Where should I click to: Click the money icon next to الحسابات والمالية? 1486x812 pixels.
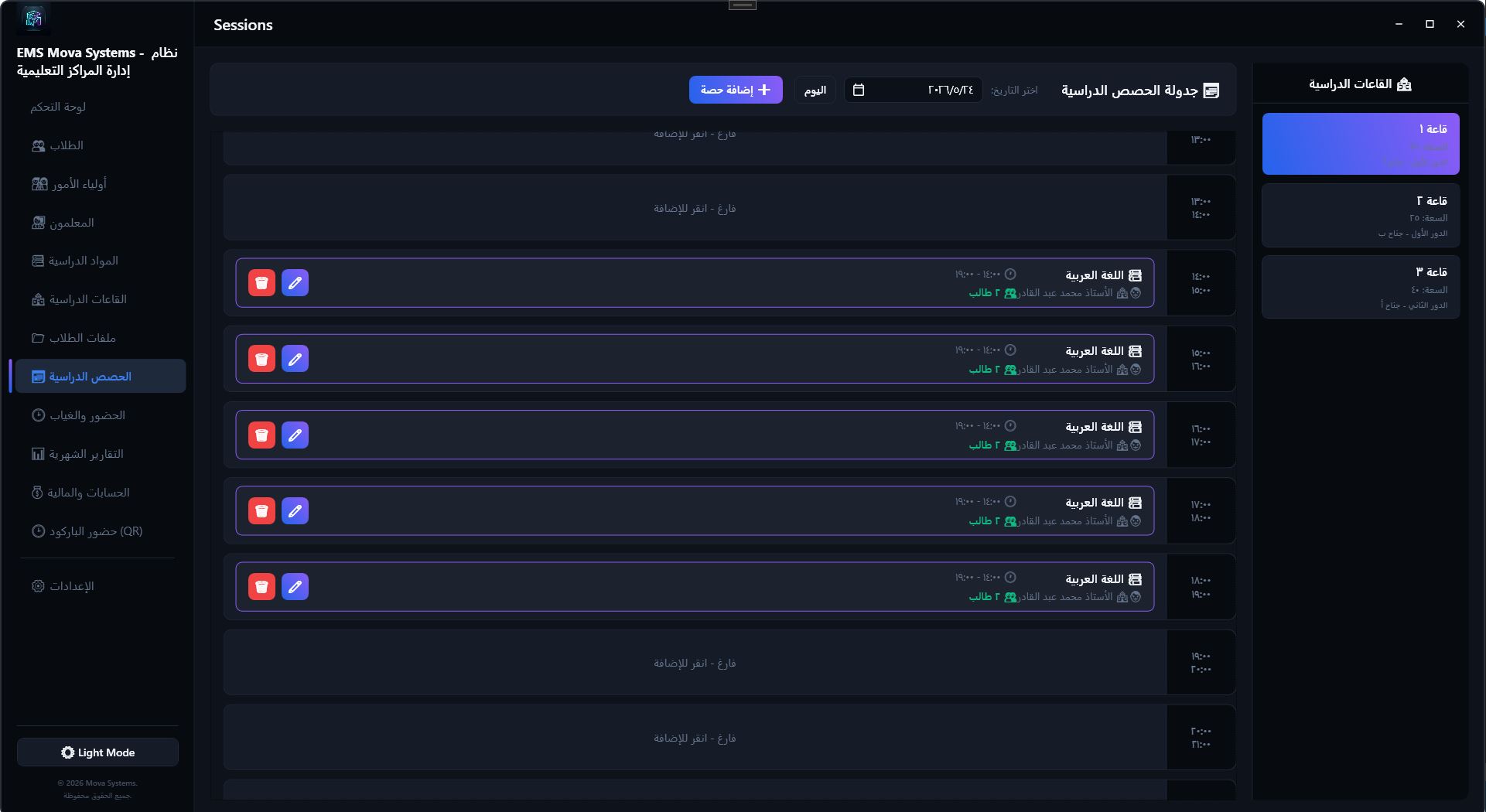(37, 493)
